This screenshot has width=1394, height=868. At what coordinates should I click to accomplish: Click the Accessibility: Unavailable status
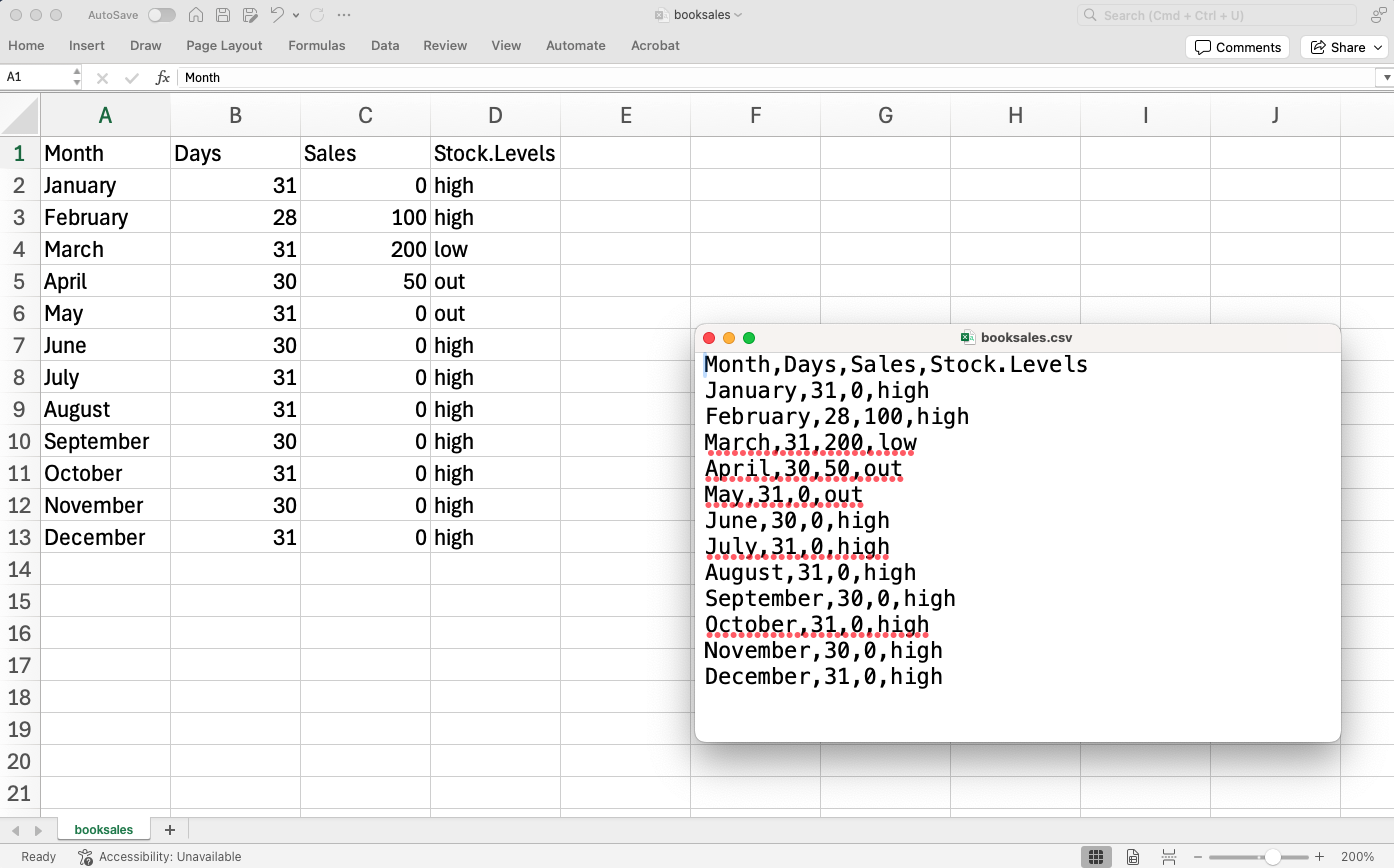point(160,856)
